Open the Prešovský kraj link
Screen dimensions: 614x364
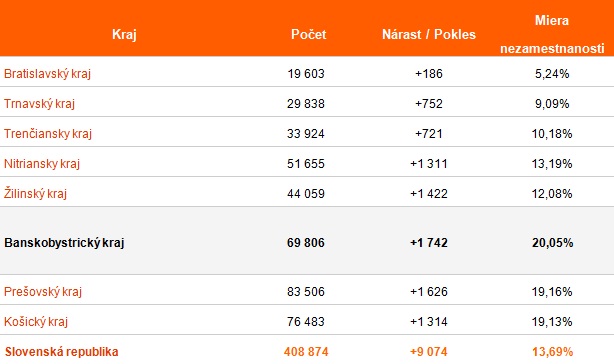43,292
